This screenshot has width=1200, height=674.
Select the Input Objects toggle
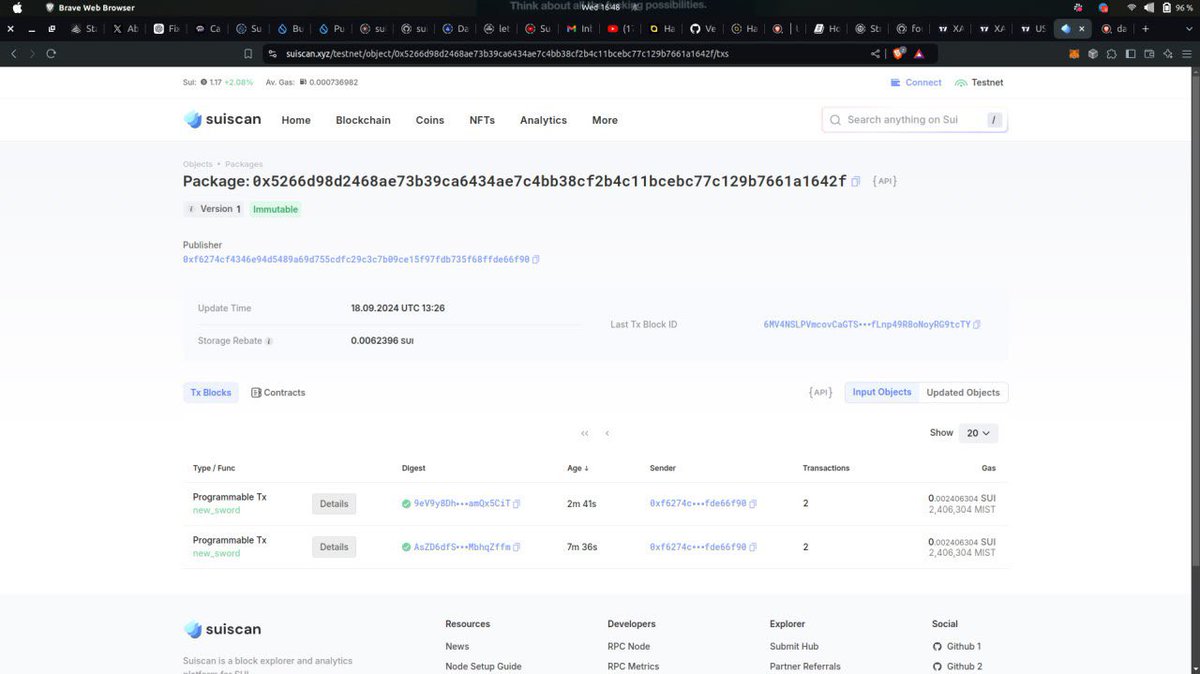tap(881, 392)
